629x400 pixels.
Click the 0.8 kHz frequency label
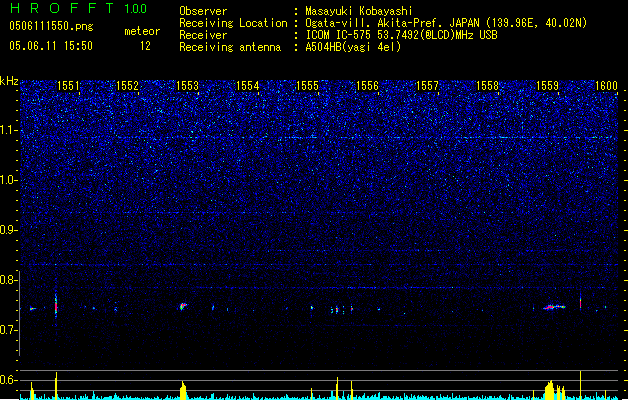pyautogui.click(x=9, y=280)
